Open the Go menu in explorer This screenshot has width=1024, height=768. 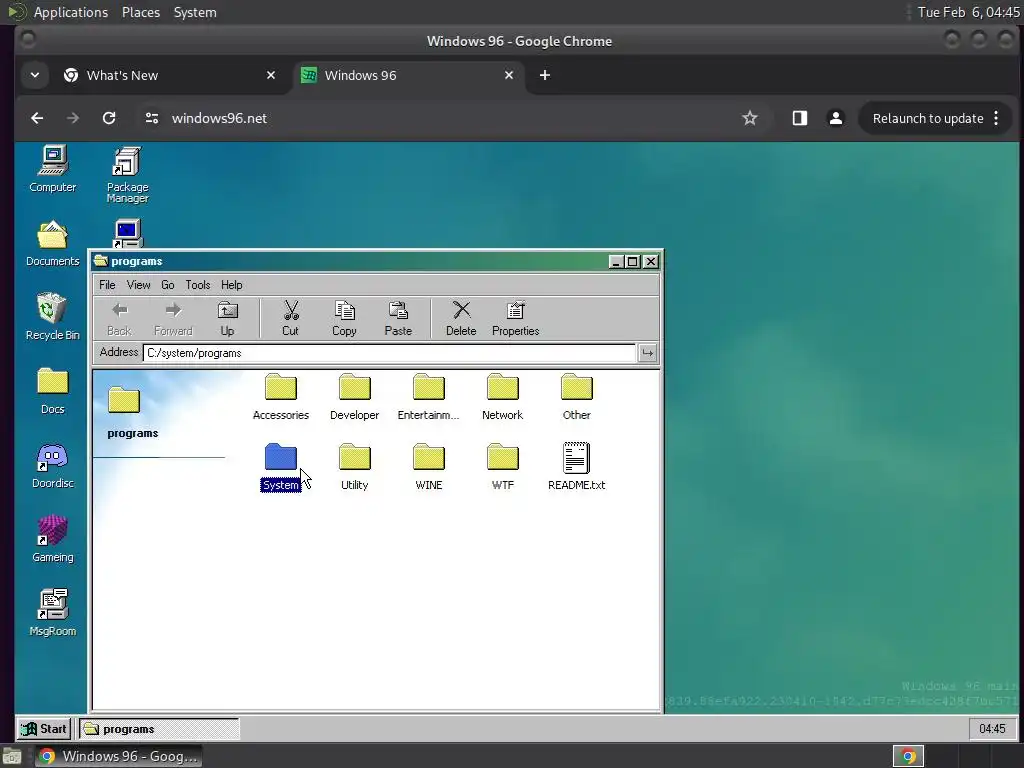coord(168,285)
